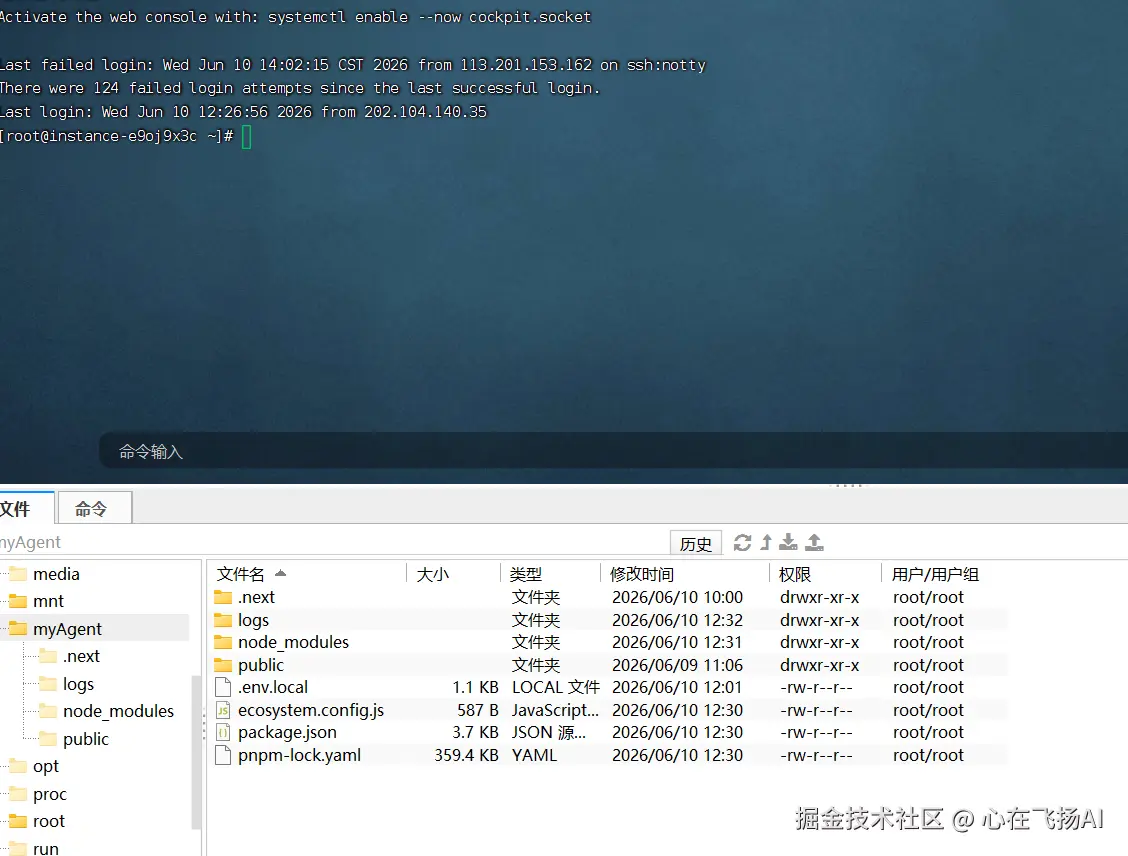Click the proc folder icon in tree
The width and height of the screenshot is (1128, 856).
pyautogui.click(x=18, y=794)
